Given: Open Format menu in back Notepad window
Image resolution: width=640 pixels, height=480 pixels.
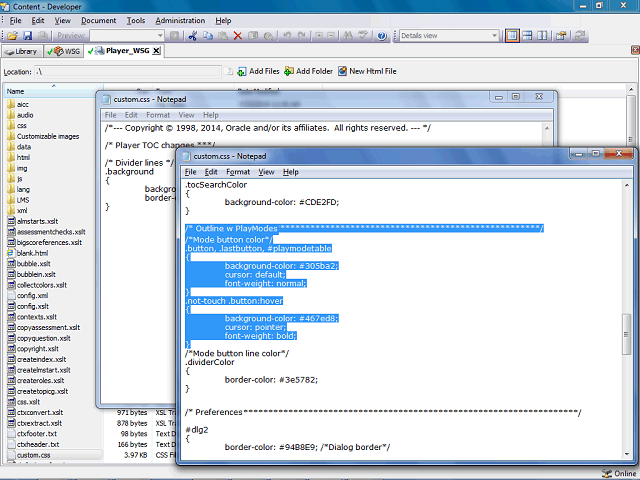Looking at the screenshot, I should 158,115.
